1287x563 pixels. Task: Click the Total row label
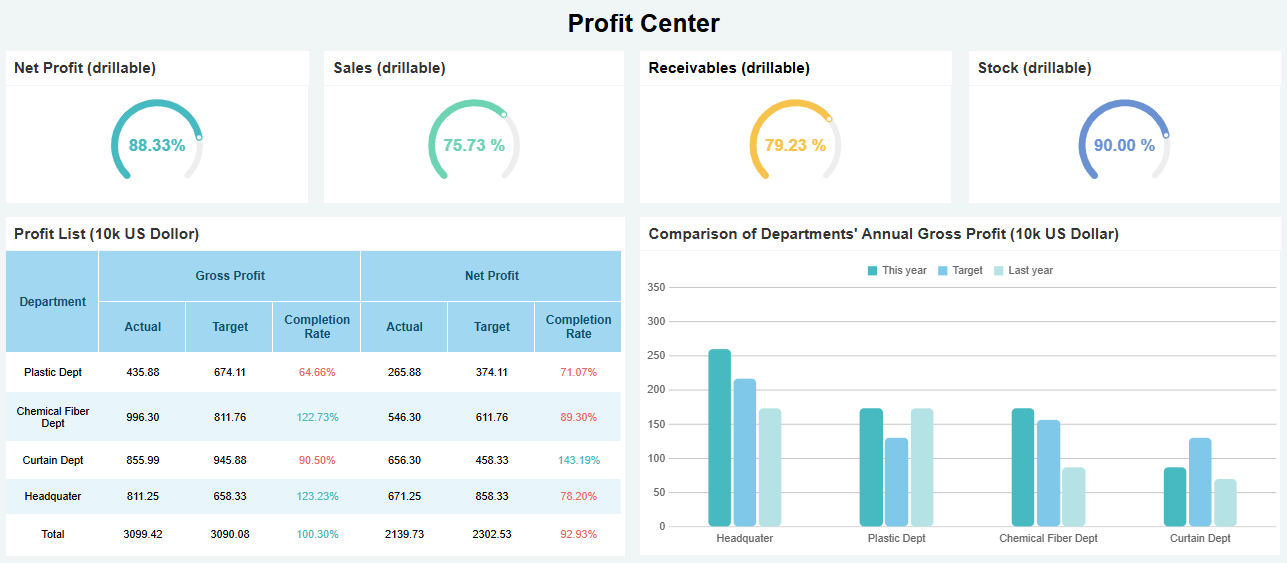click(x=53, y=534)
